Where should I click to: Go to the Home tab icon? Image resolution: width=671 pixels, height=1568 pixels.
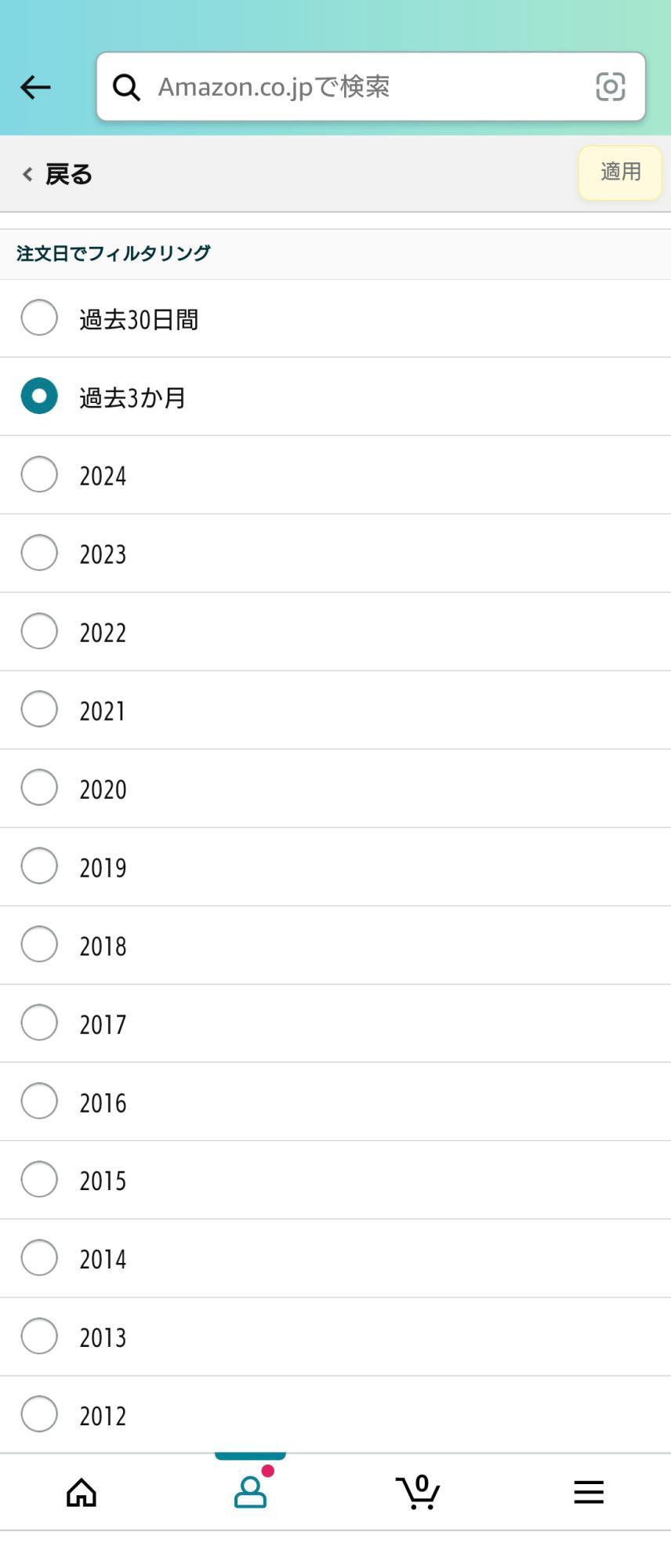(82, 1492)
